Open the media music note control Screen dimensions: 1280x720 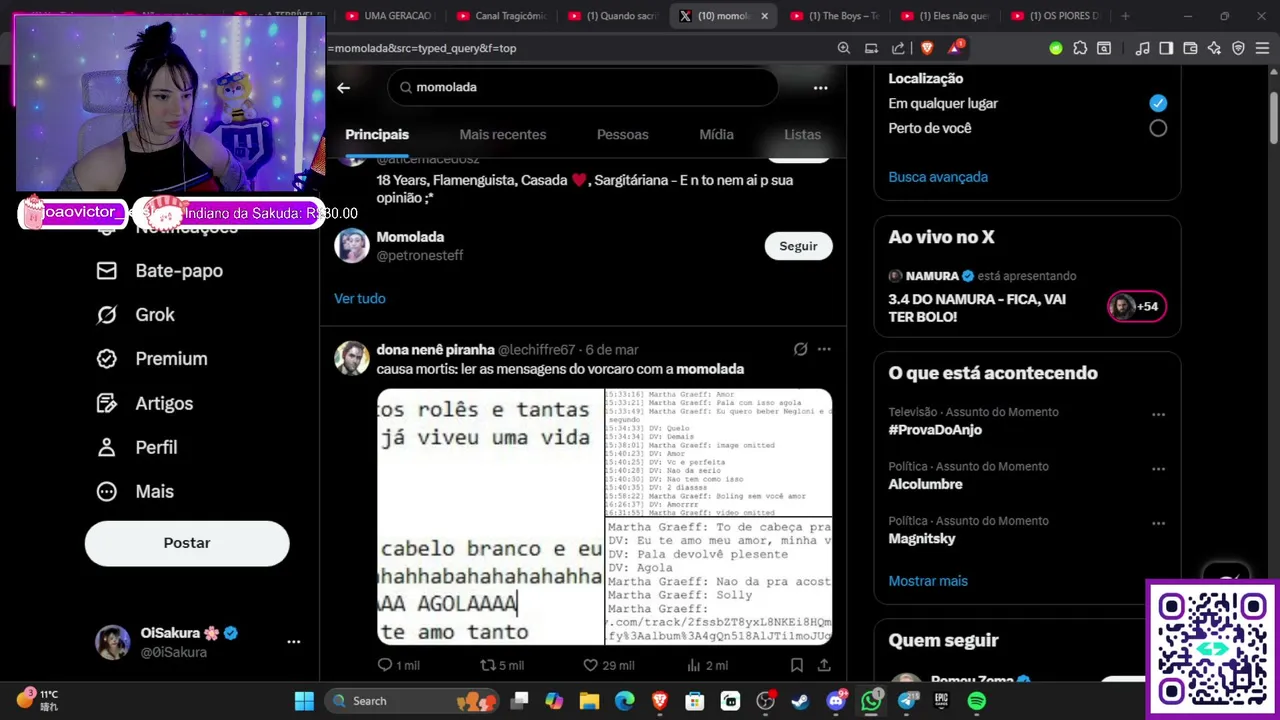[1142, 48]
